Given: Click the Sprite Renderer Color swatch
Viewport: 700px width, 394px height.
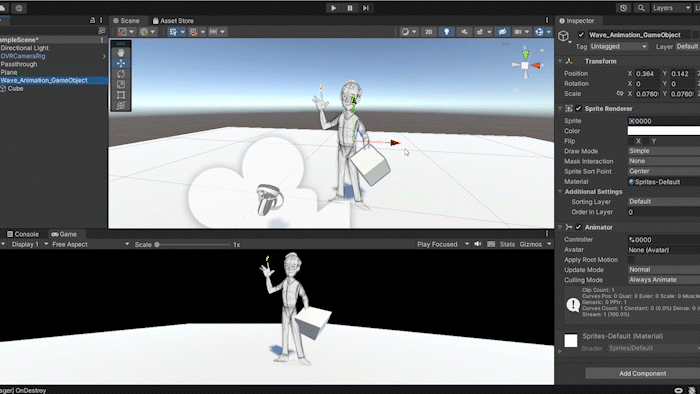Looking at the screenshot, I should 664,131.
